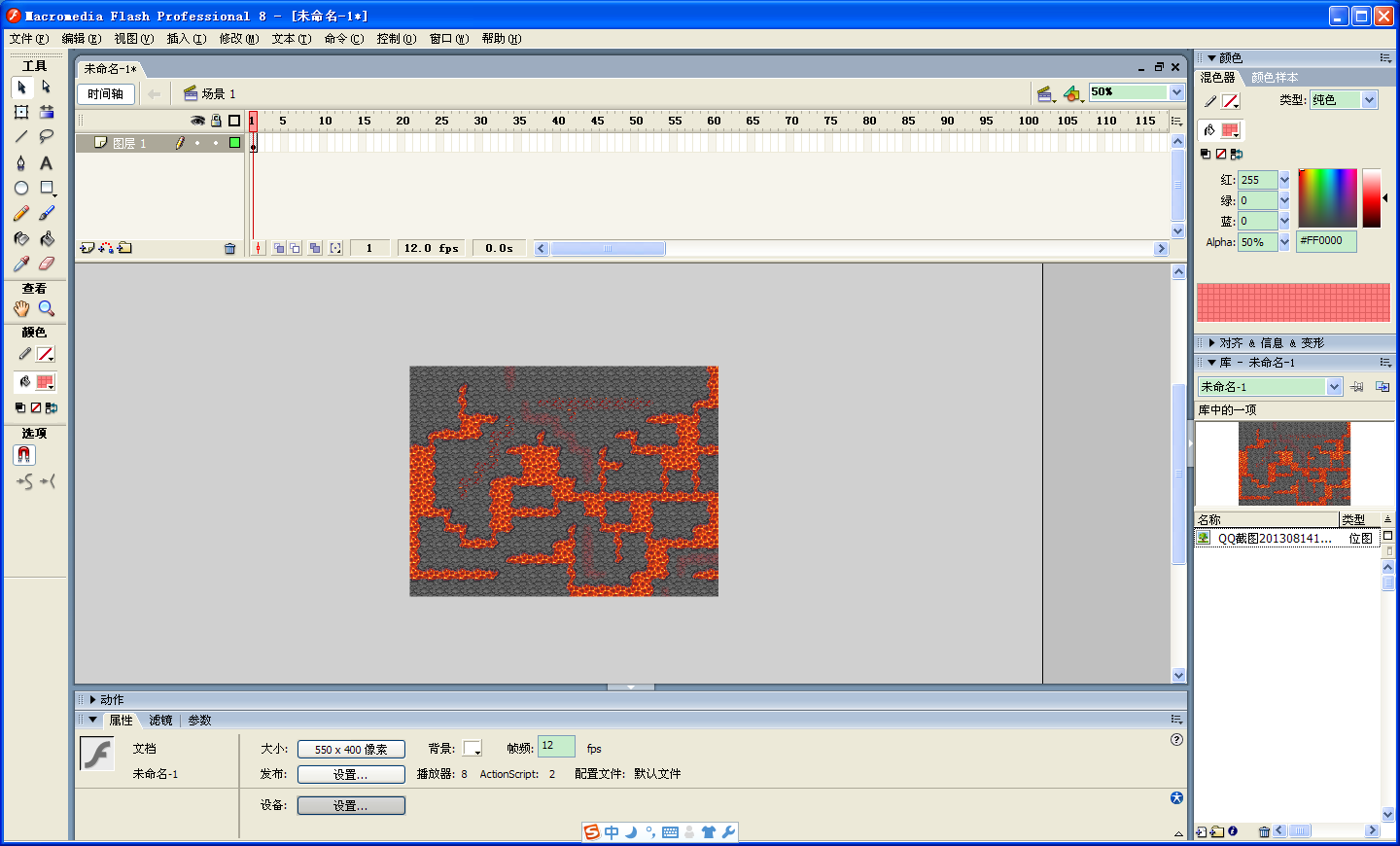The height and width of the screenshot is (846, 1400).
Task: Open the 文件 menu
Action: coord(28,39)
